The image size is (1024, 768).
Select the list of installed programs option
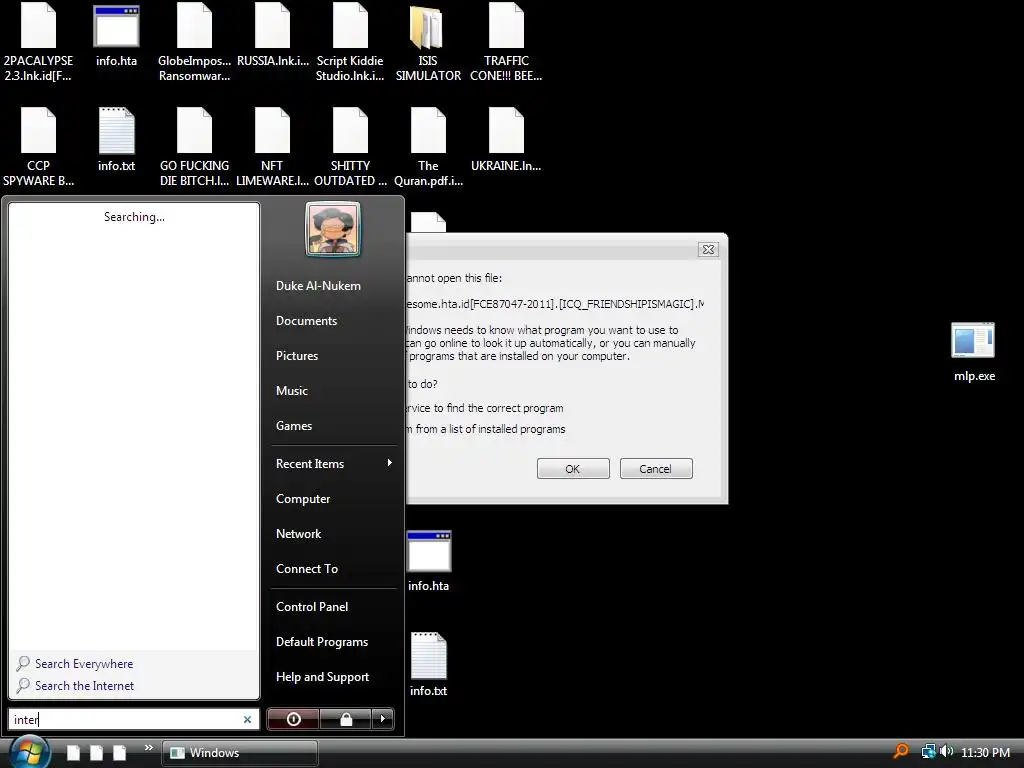[x=486, y=429]
